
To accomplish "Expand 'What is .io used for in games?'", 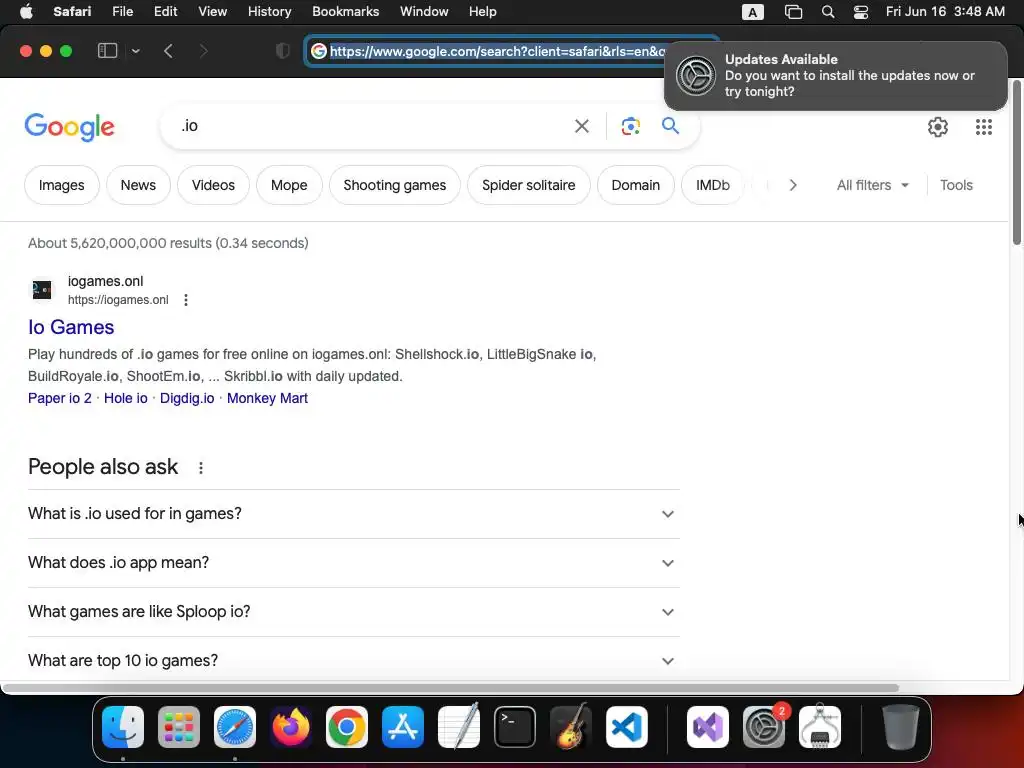I will point(354,514).
